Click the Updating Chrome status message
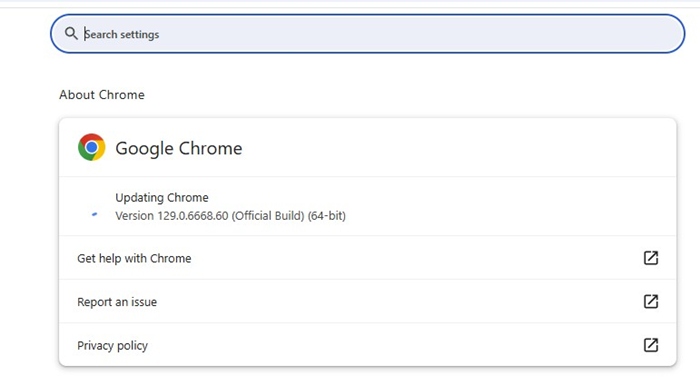 162,197
